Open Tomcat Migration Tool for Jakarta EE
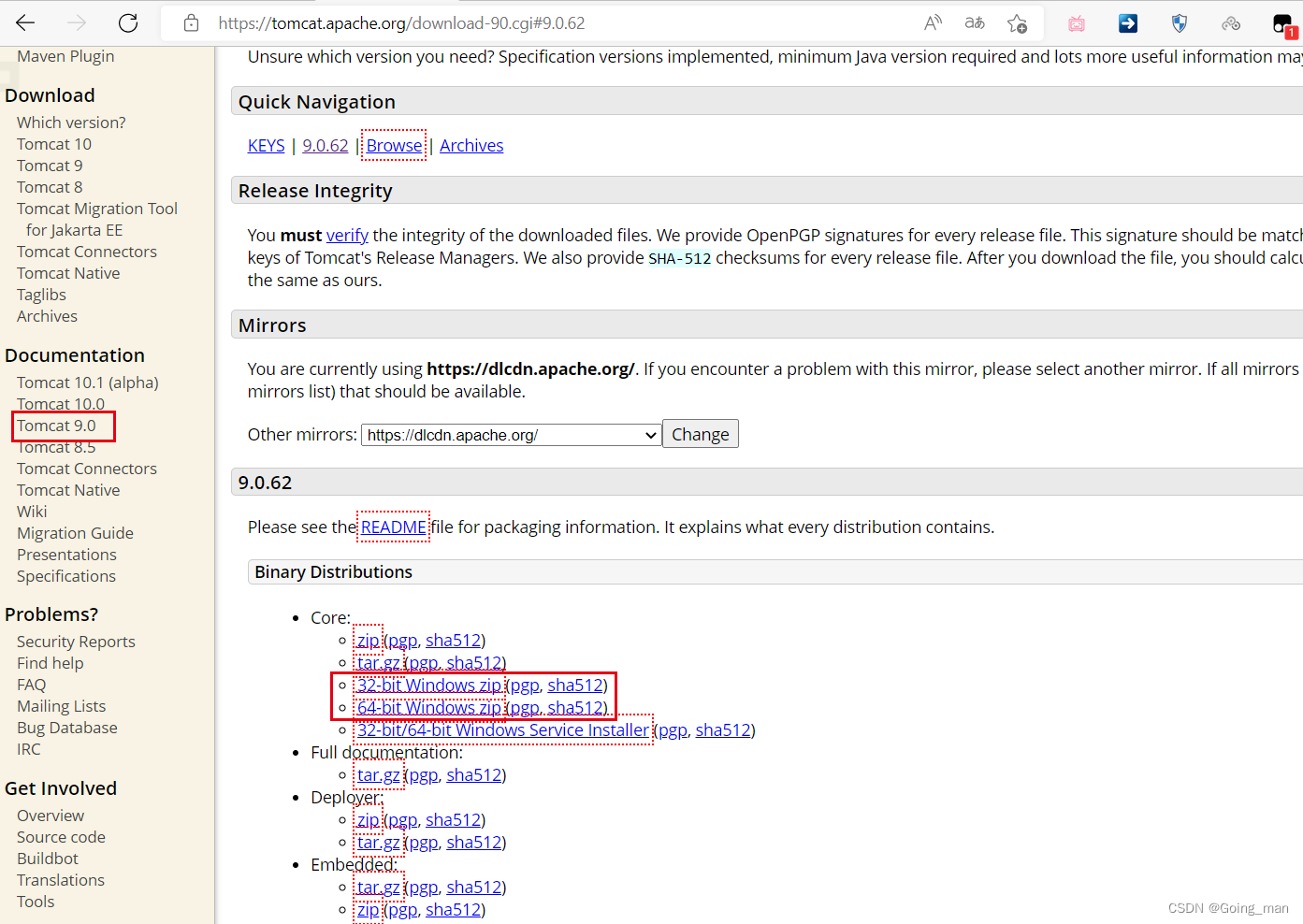Screen dimensions: 1303x924 pyautogui.click(x=97, y=219)
